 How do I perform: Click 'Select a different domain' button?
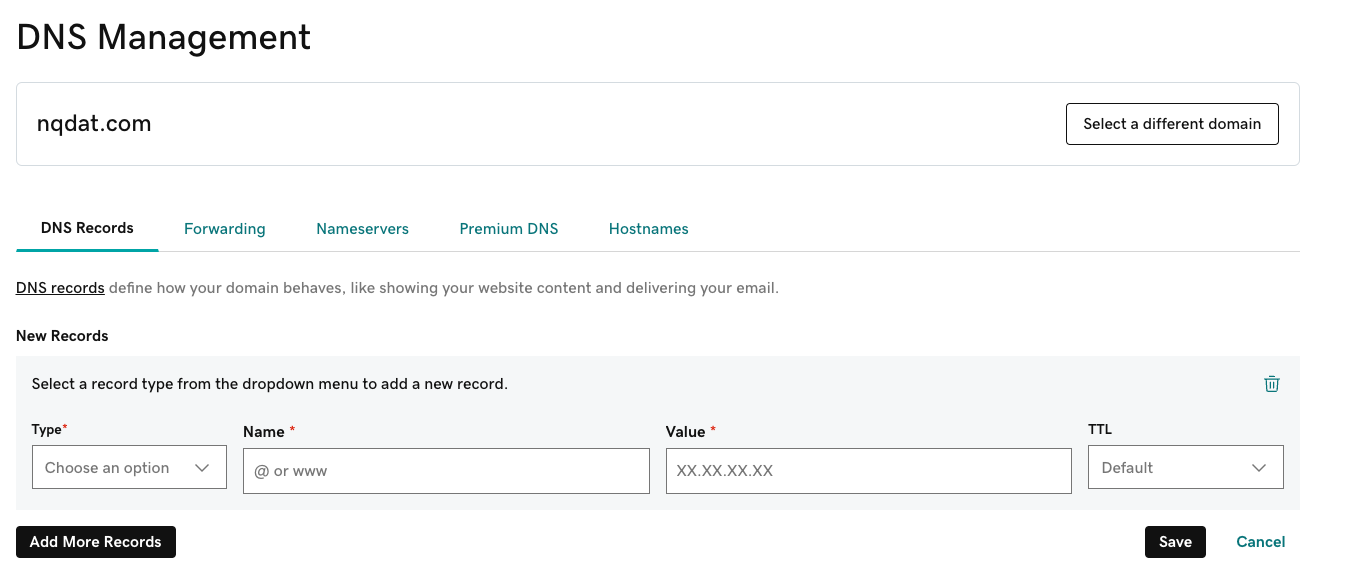(x=1172, y=124)
